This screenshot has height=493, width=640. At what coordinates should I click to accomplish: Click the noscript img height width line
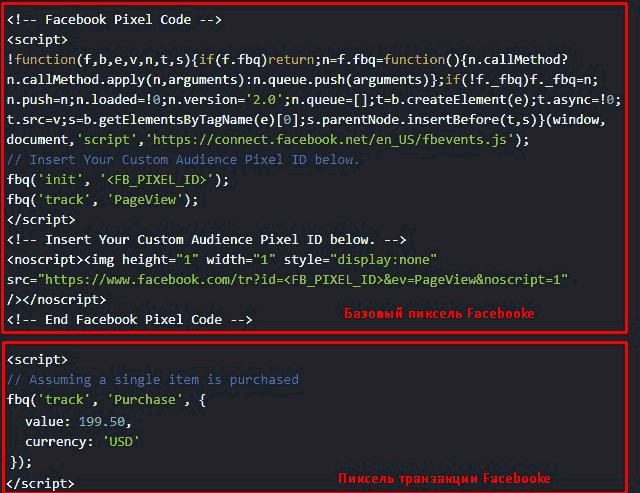(222, 260)
